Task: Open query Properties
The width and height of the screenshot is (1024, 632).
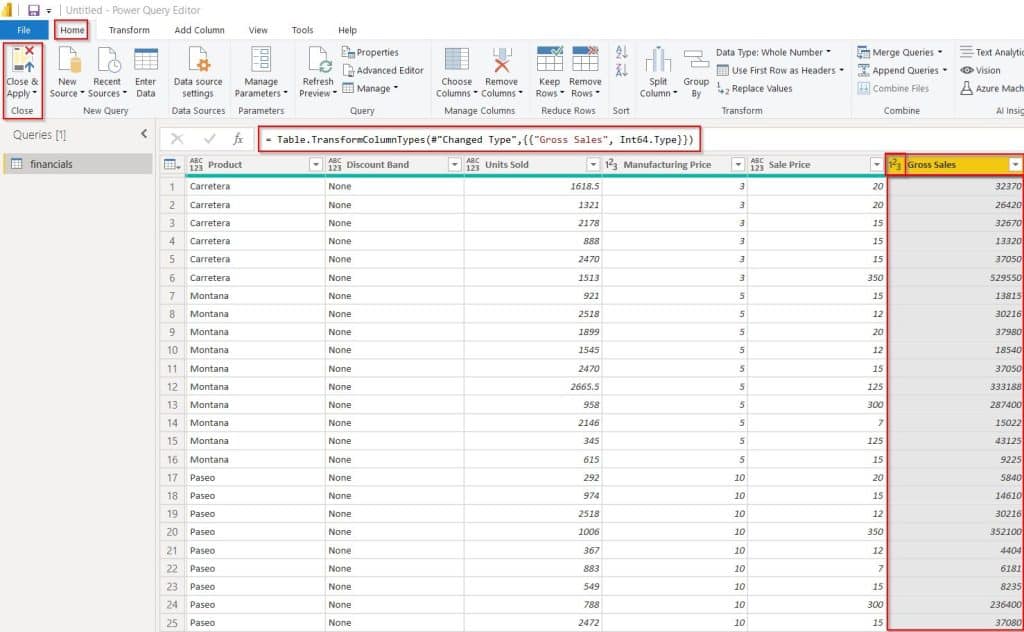Action: (370, 52)
